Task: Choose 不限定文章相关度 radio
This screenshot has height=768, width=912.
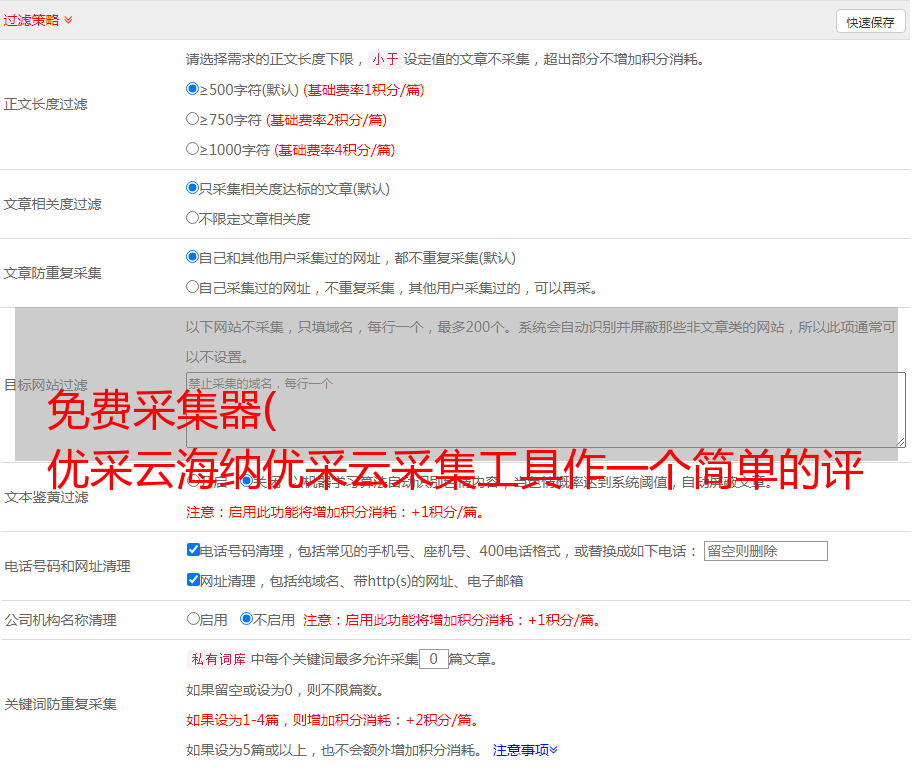Action: pos(193,218)
